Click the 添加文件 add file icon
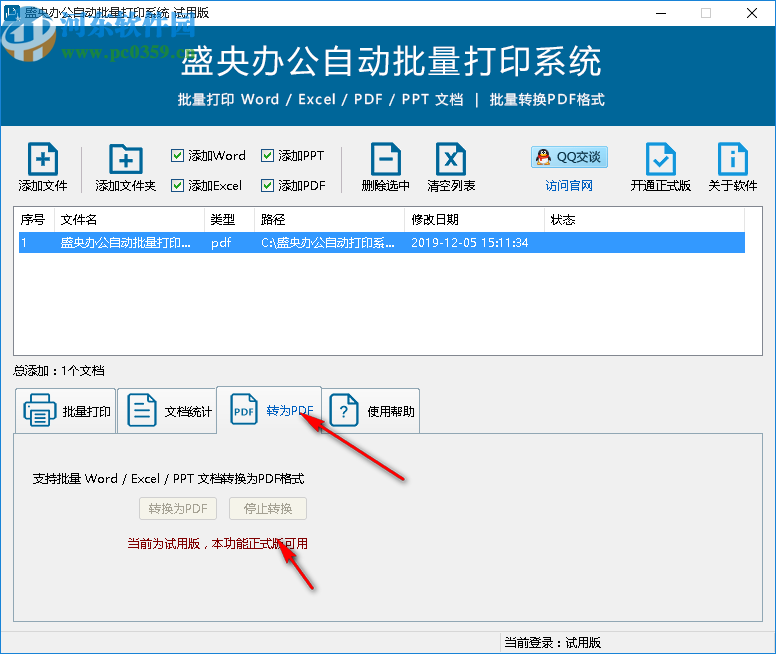Screen dimensions: 776x654 point(43,159)
